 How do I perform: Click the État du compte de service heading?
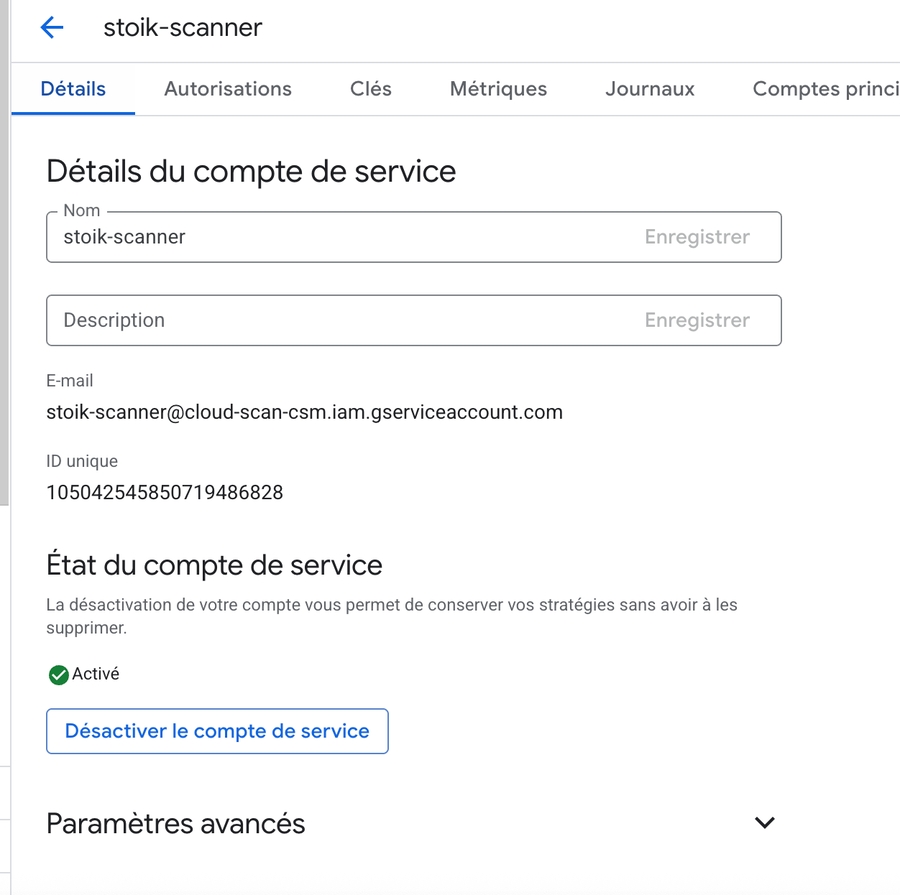214,565
